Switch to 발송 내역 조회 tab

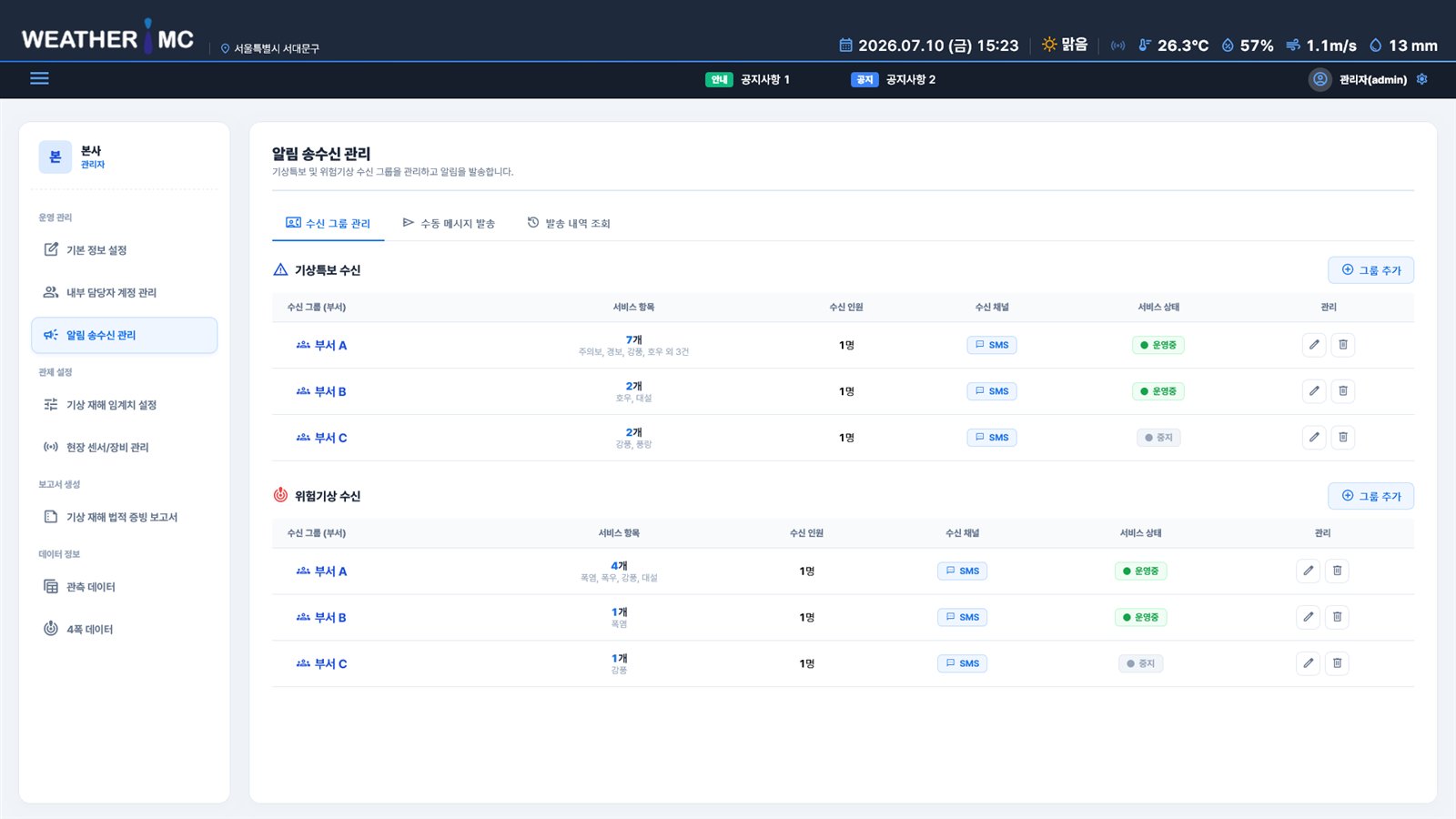click(569, 223)
